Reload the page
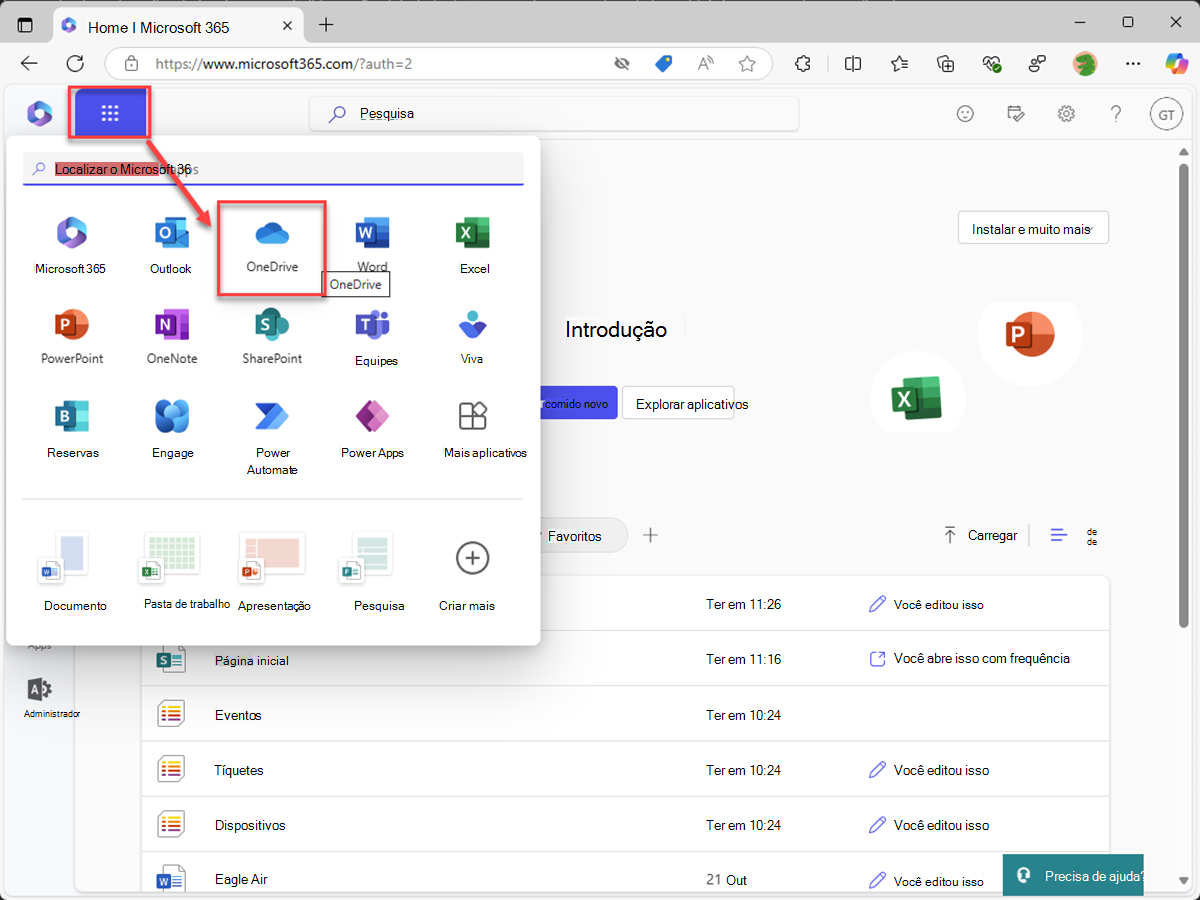 (75, 64)
